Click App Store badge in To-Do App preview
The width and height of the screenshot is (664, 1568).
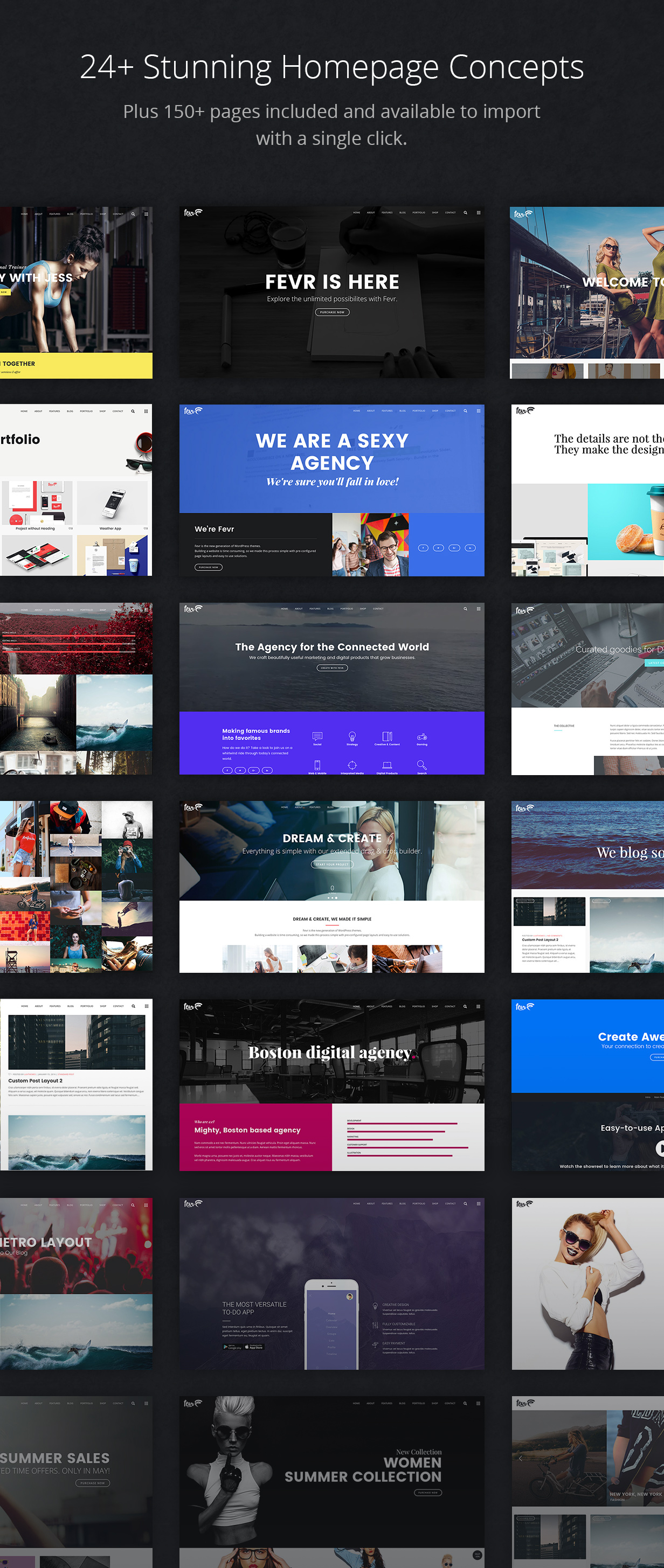coord(253,1347)
